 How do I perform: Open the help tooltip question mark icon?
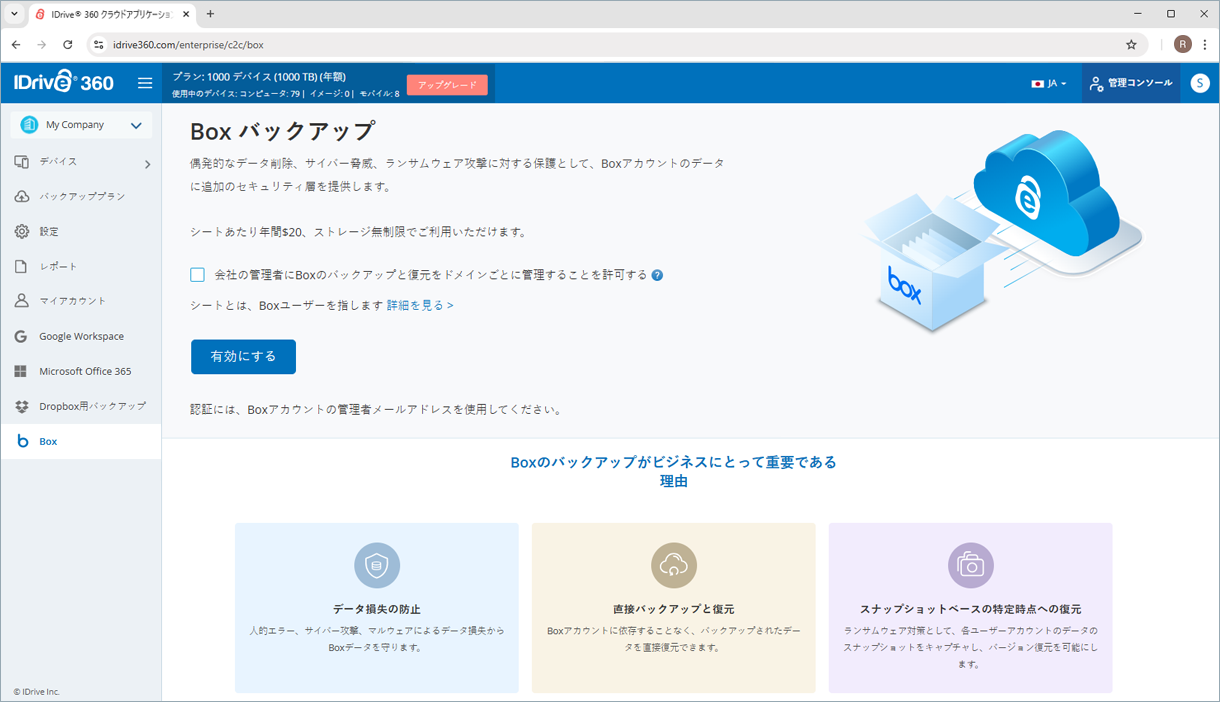click(x=657, y=275)
